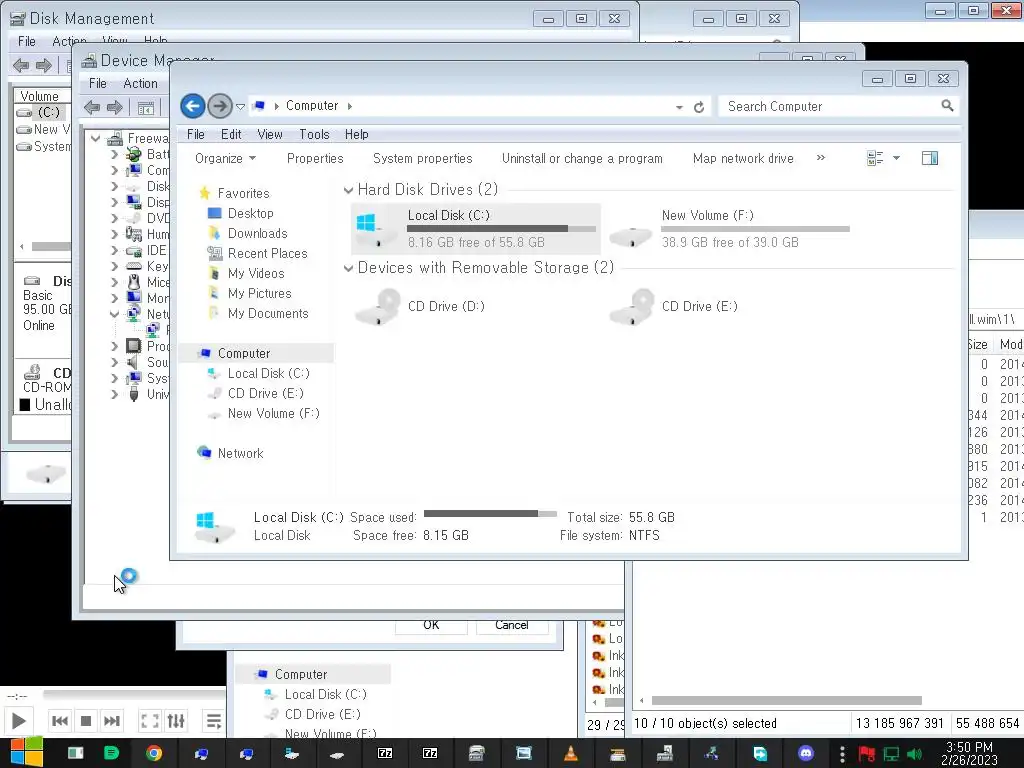Select CD Drive (E:) in Explorer navigation tree
Image resolution: width=1024 pixels, height=768 pixels.
(x=265, y=393)
